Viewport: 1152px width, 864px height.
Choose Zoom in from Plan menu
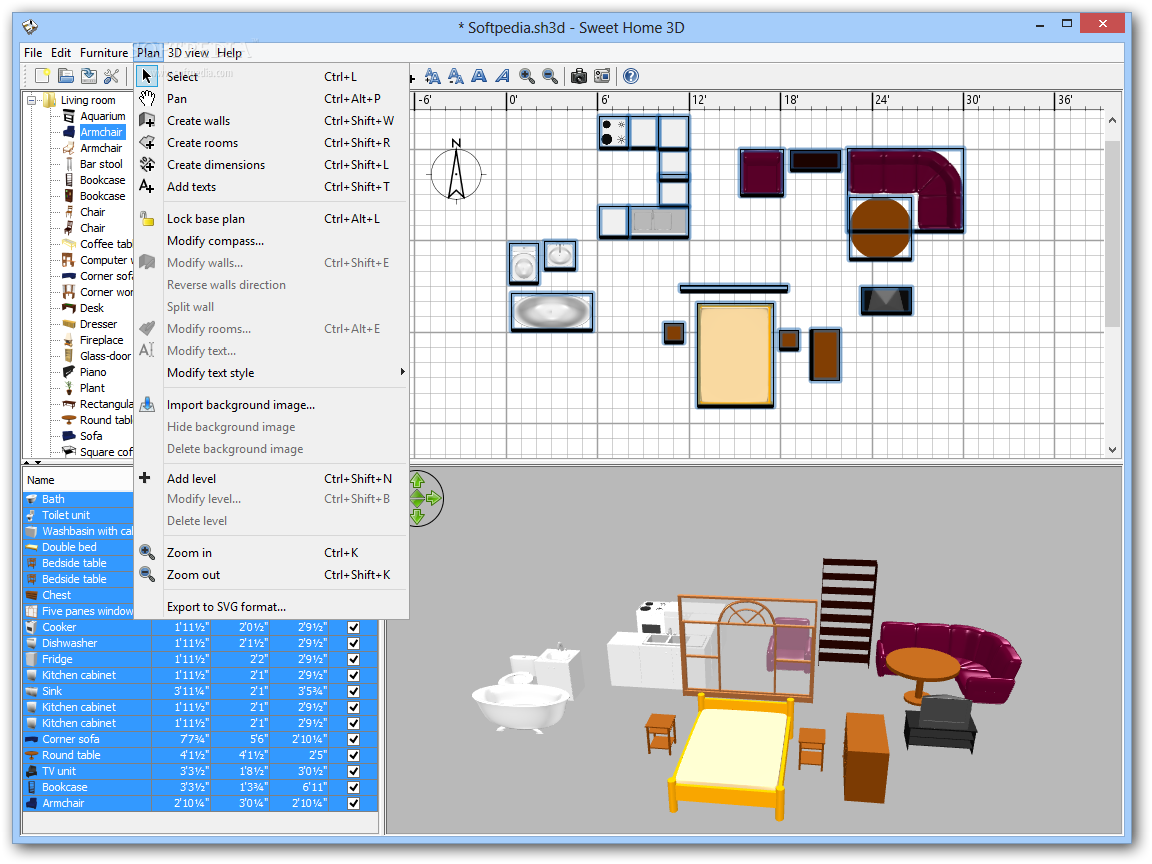point(271,552)
